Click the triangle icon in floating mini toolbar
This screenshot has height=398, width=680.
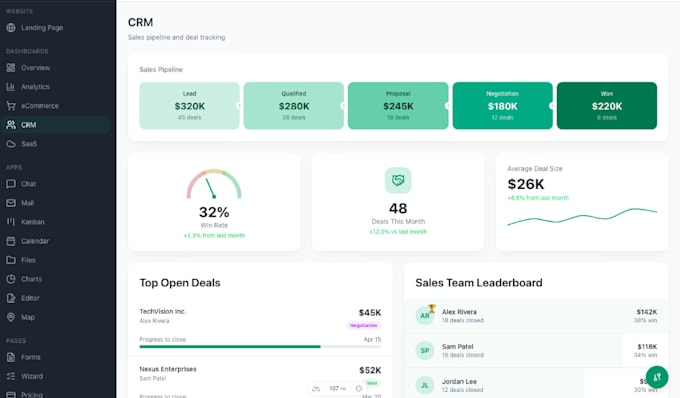[x=316, y=388]
